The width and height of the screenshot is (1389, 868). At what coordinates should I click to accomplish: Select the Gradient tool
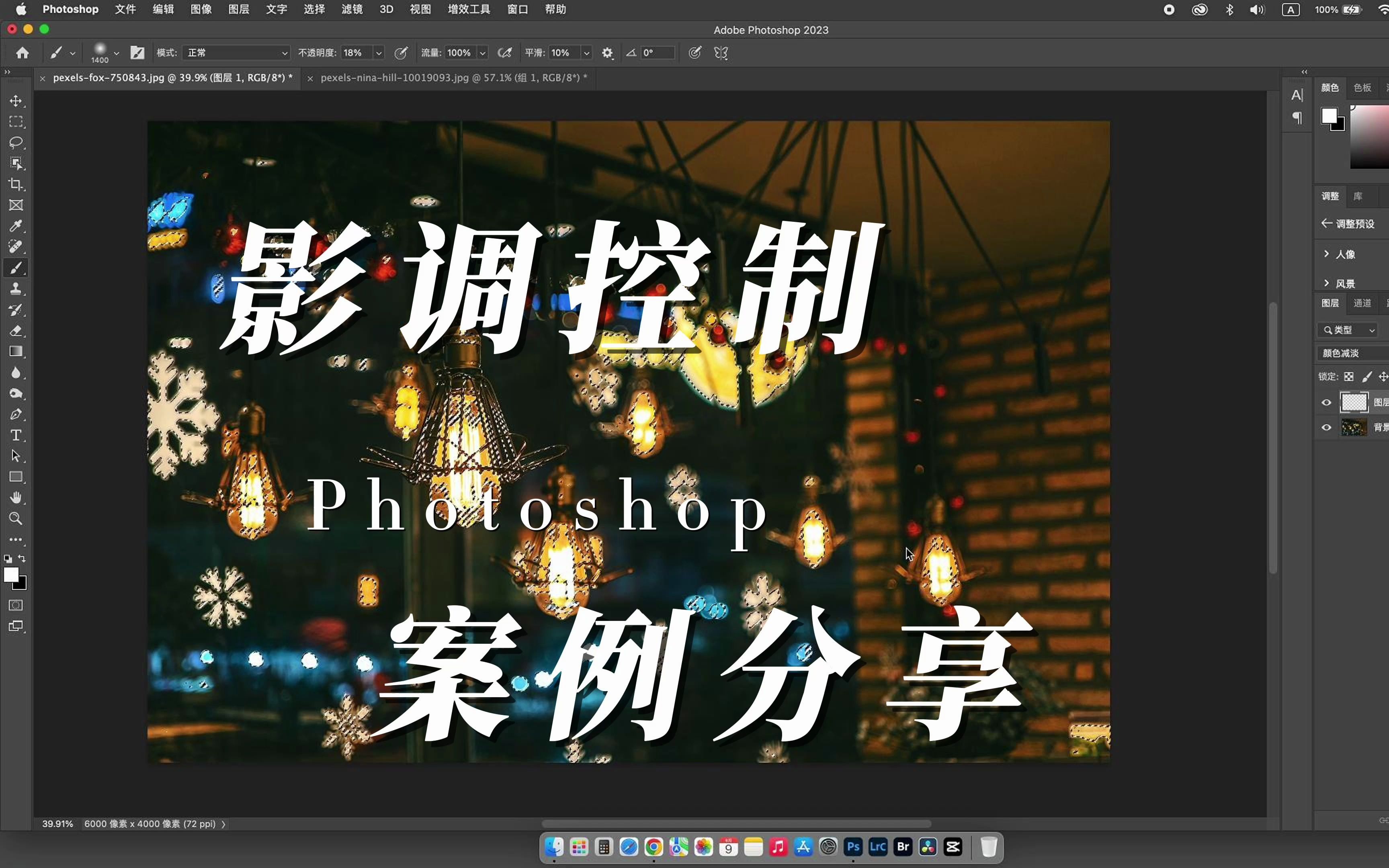pyautogui.click(x=16, y=351)
